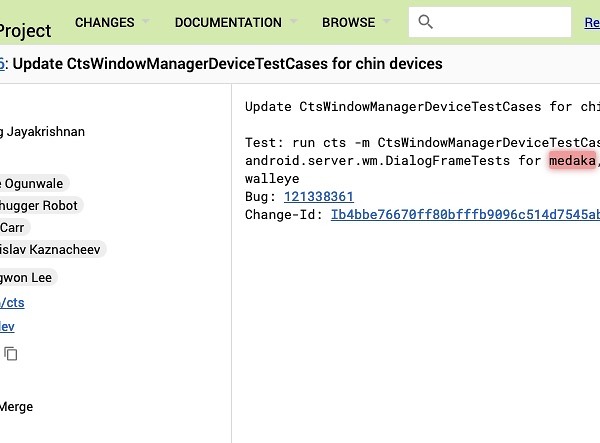This screenshot has height=443, width=600.
Task: Open the branch link below /cts
Action: (8, 326)
